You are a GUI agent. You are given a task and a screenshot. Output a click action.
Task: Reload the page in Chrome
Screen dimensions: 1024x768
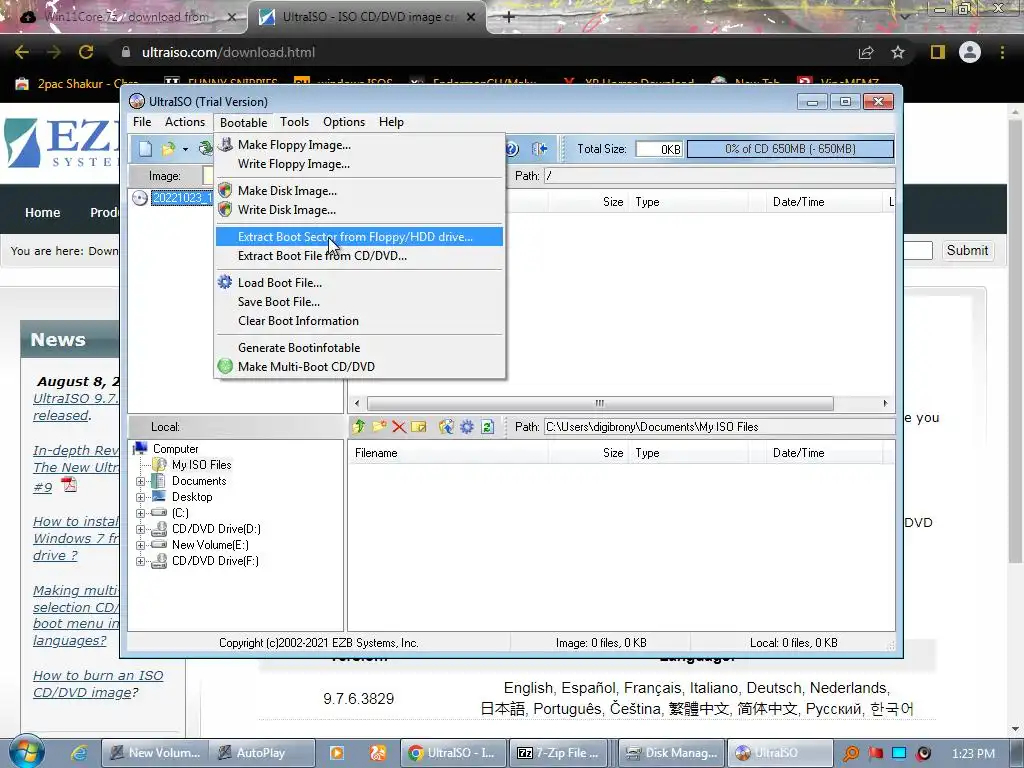tap(86, 52)
